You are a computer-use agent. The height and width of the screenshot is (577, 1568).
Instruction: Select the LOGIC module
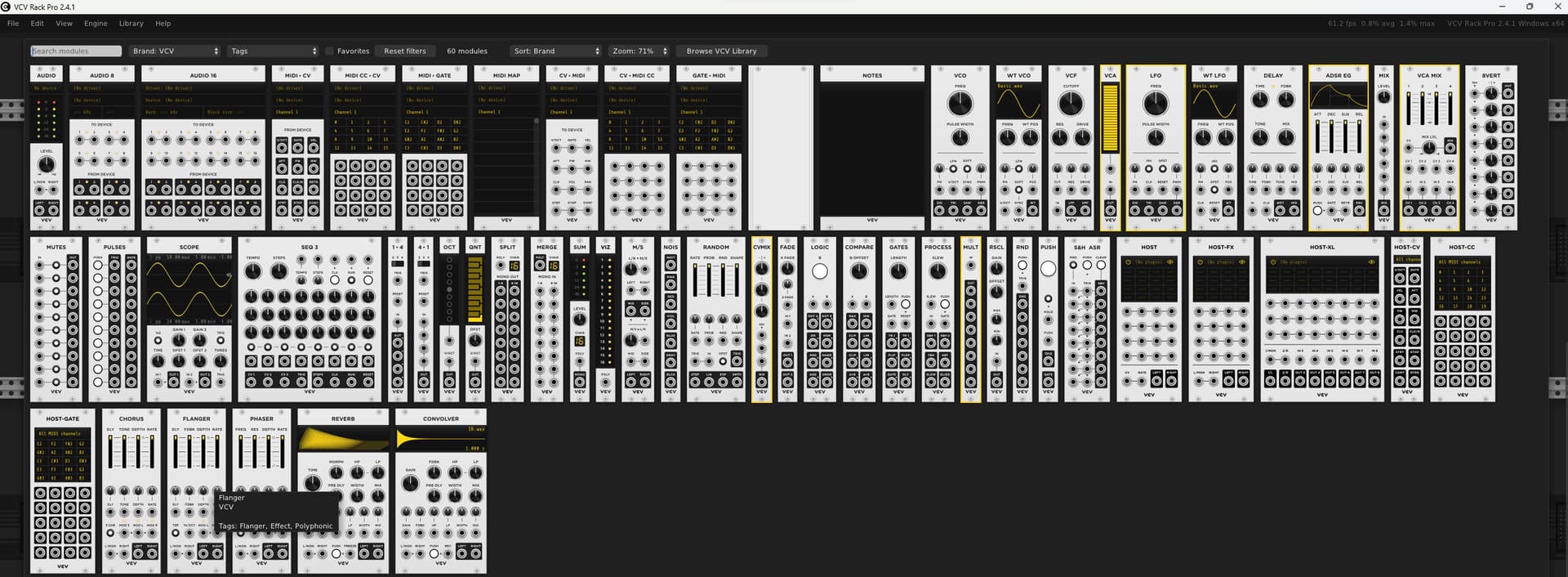tap(820, 320)
